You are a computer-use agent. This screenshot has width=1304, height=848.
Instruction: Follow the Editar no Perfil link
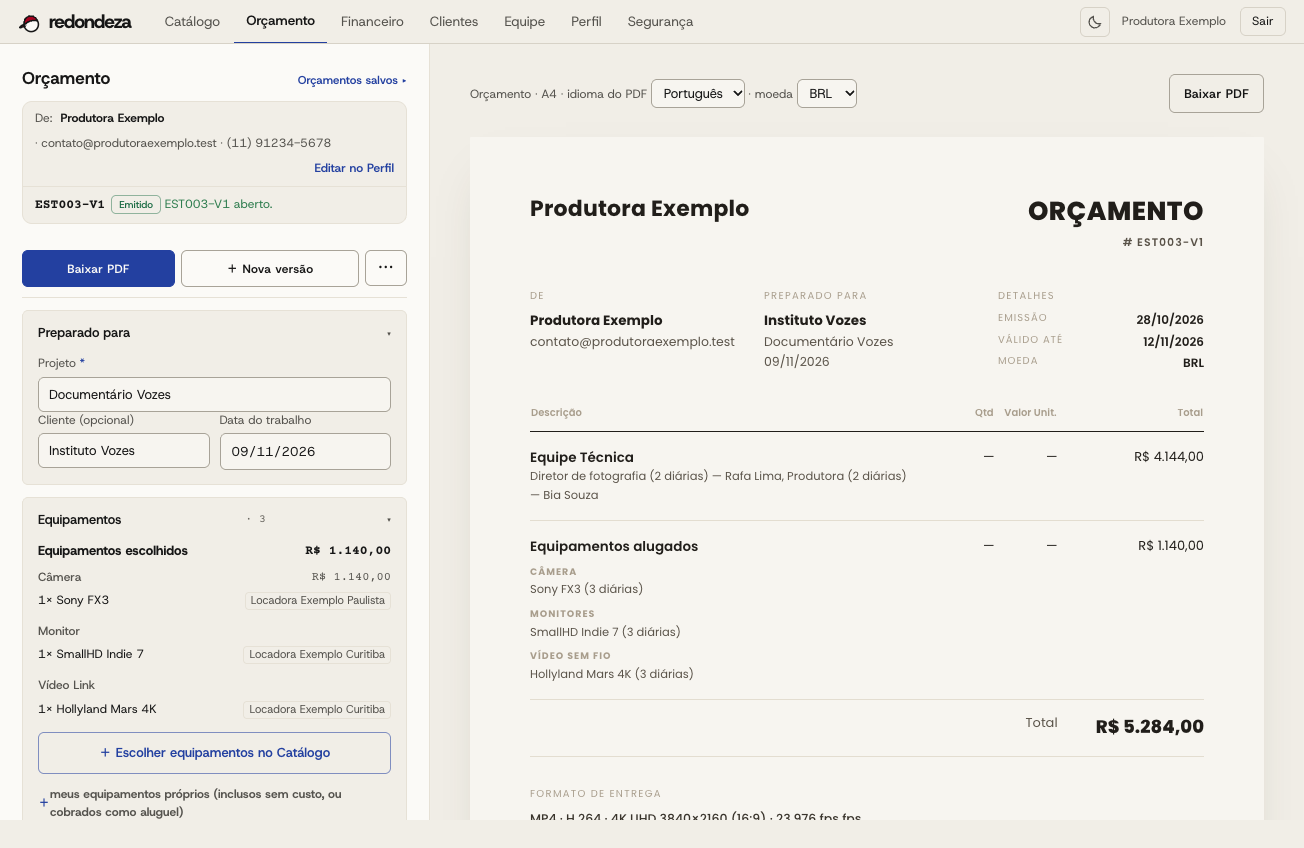[x=354, y=168]
